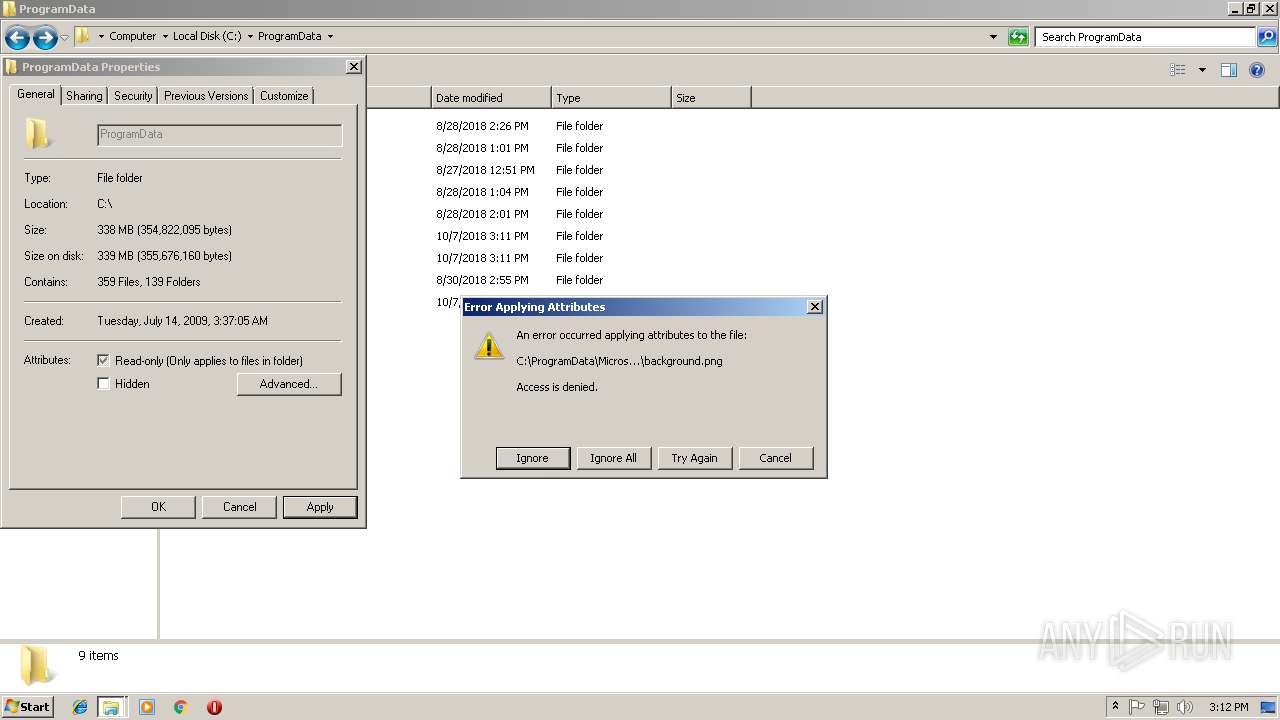Click the file path C:\ProgramData\Micros...\background.png

(619, 361)
